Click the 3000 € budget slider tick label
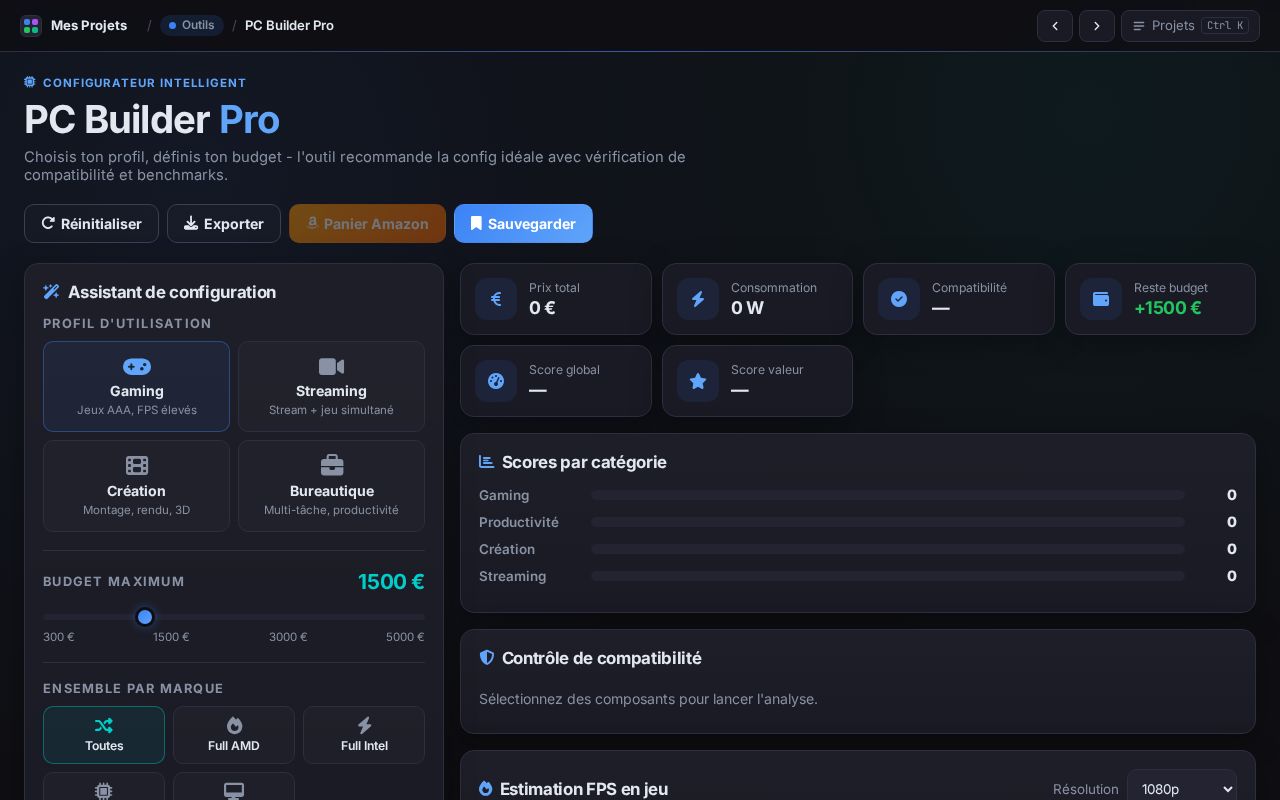Image resolution: width=1280 pixels, height=800 pixels. (x=288, y=637)
